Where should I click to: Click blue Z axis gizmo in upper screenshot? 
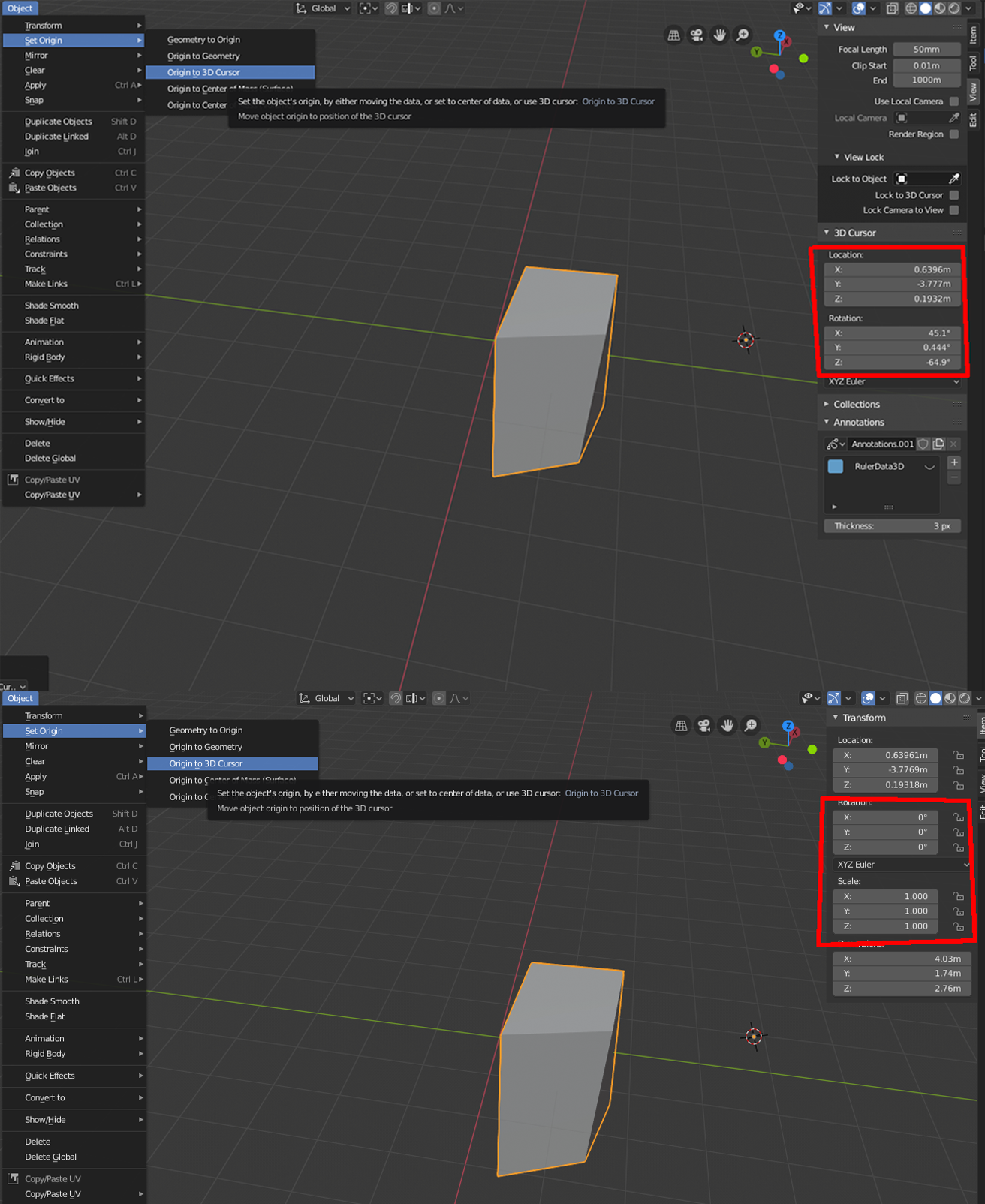779,35
